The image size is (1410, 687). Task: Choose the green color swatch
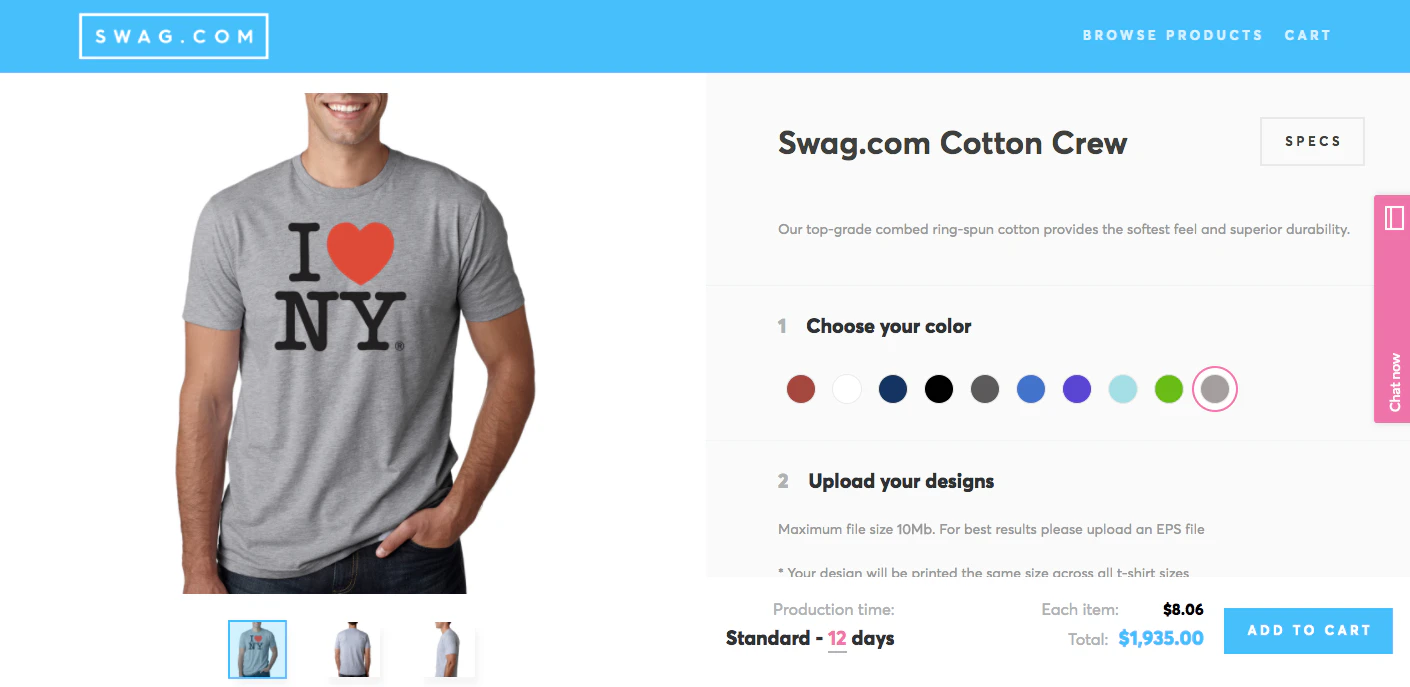[1169, 389]
